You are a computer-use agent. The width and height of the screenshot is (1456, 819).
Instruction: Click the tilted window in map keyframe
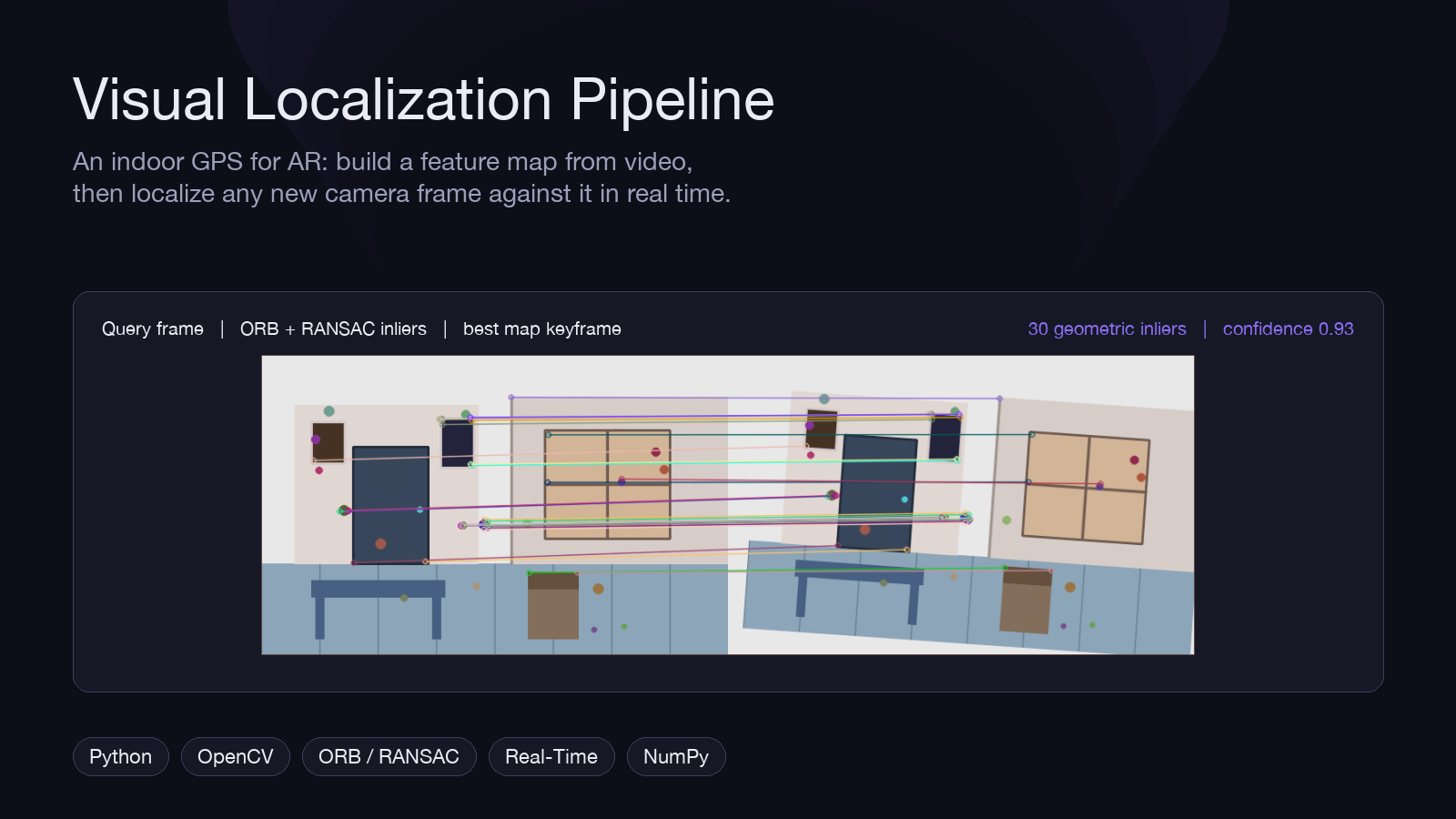(x=1086, y=488)
